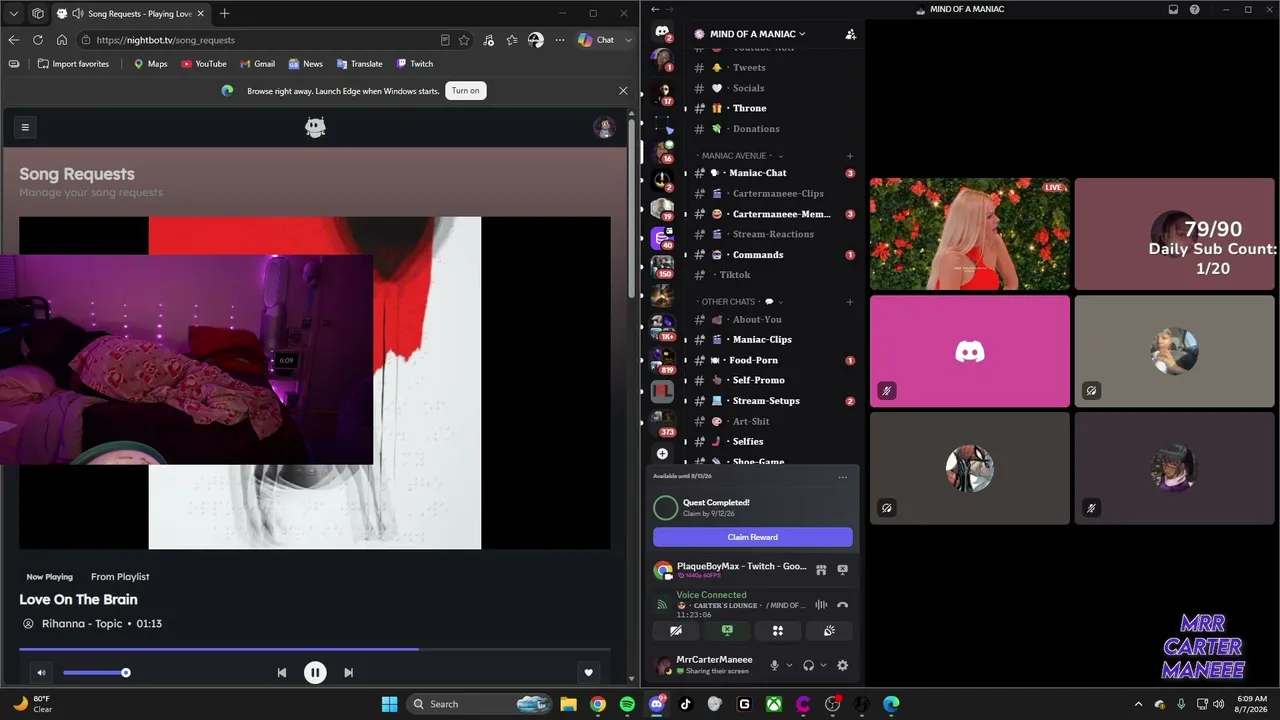Image resolution: width=1280 pixels, height=720 pixels.
Task: Expand Discord headphone output options
Action: click(824, 665)
